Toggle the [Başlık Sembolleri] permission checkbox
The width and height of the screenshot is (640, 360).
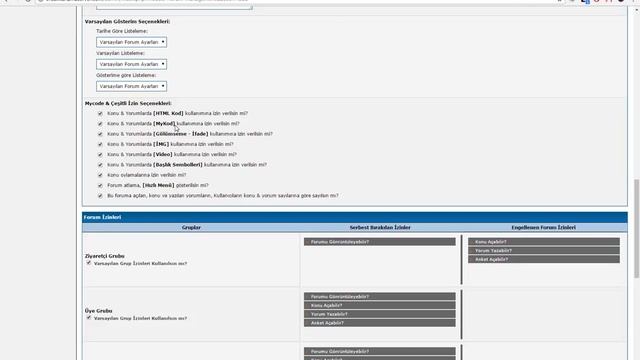[x=100, y=165]
